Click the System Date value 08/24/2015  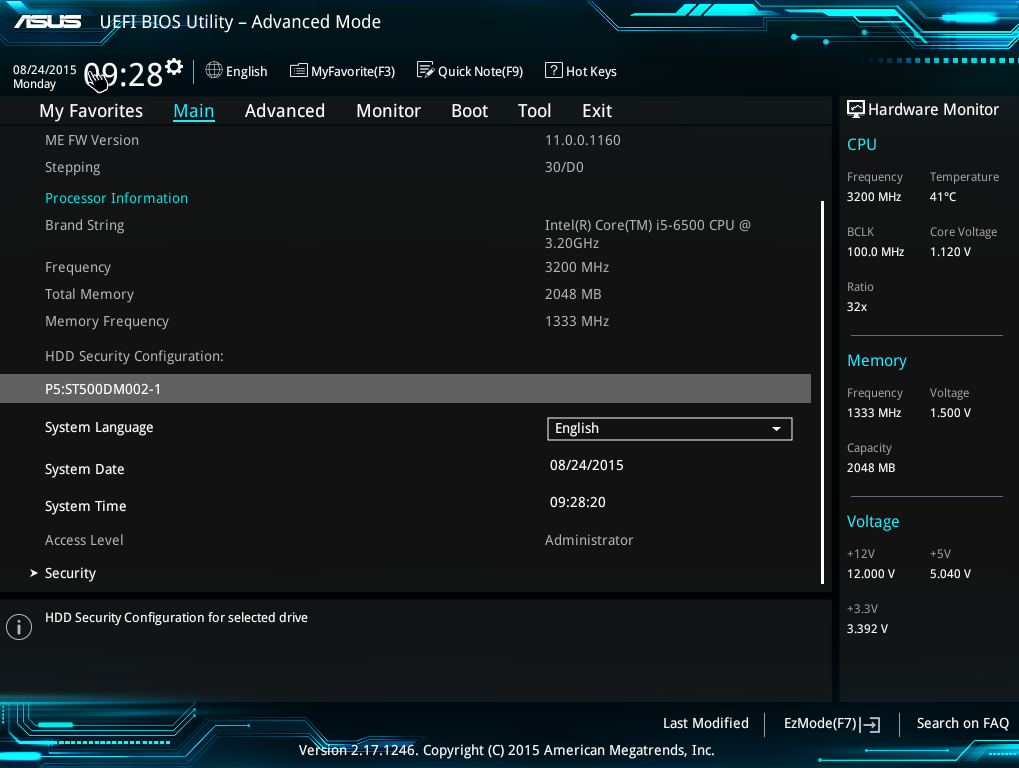coord(586,465)
